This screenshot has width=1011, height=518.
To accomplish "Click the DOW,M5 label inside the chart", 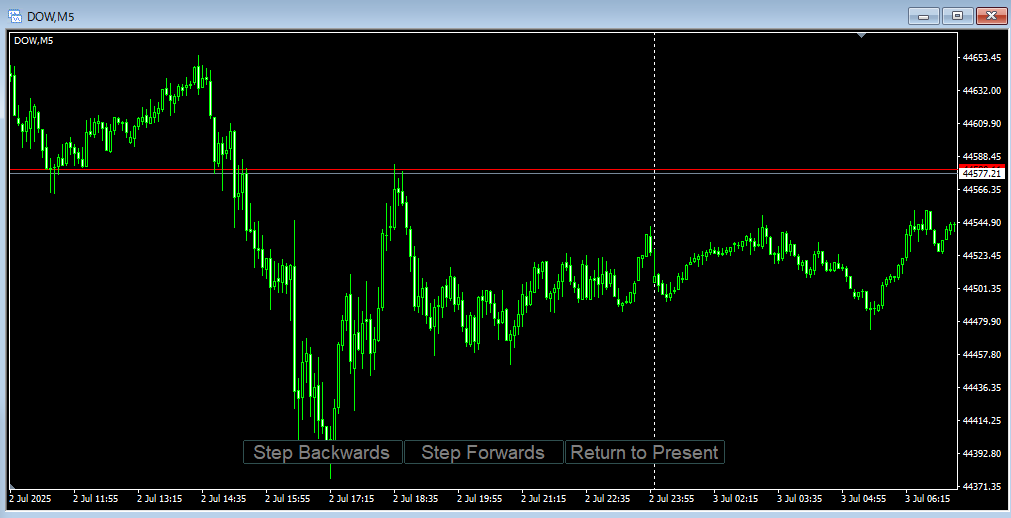I will coord(34,41).
